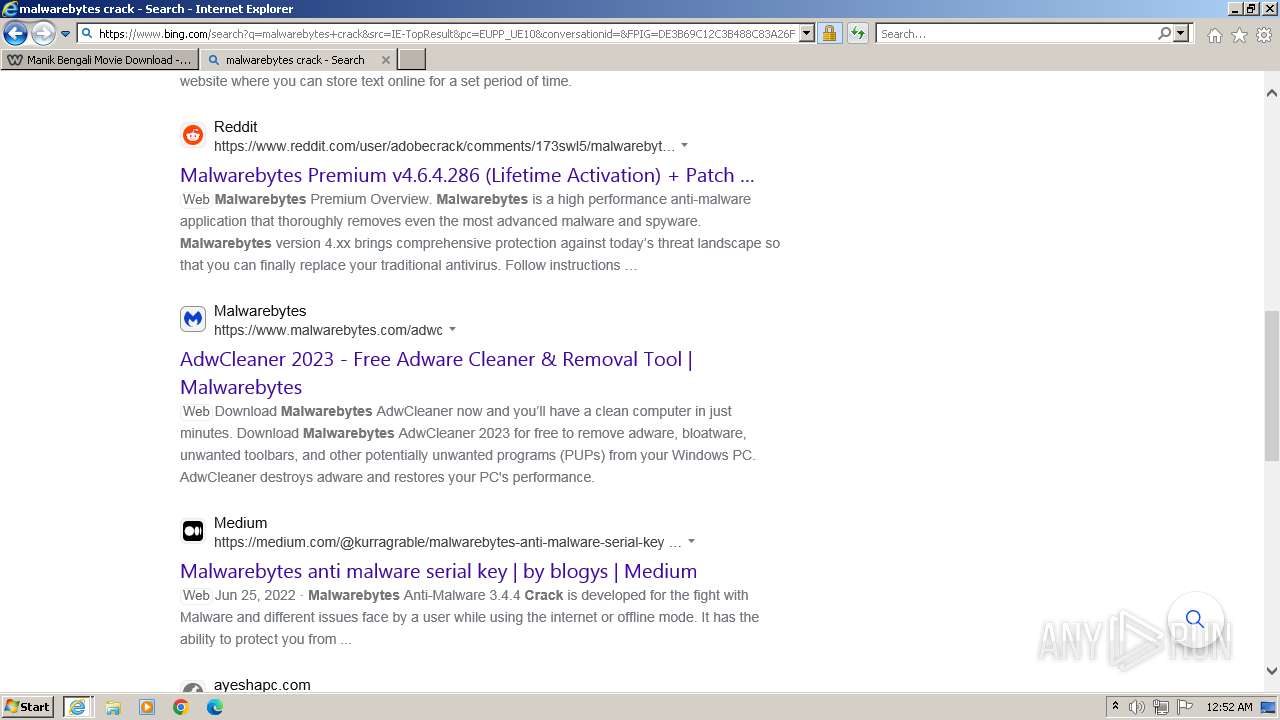Click the 12:52 AM clock

pyautogui.click(x=1229, y=707)
